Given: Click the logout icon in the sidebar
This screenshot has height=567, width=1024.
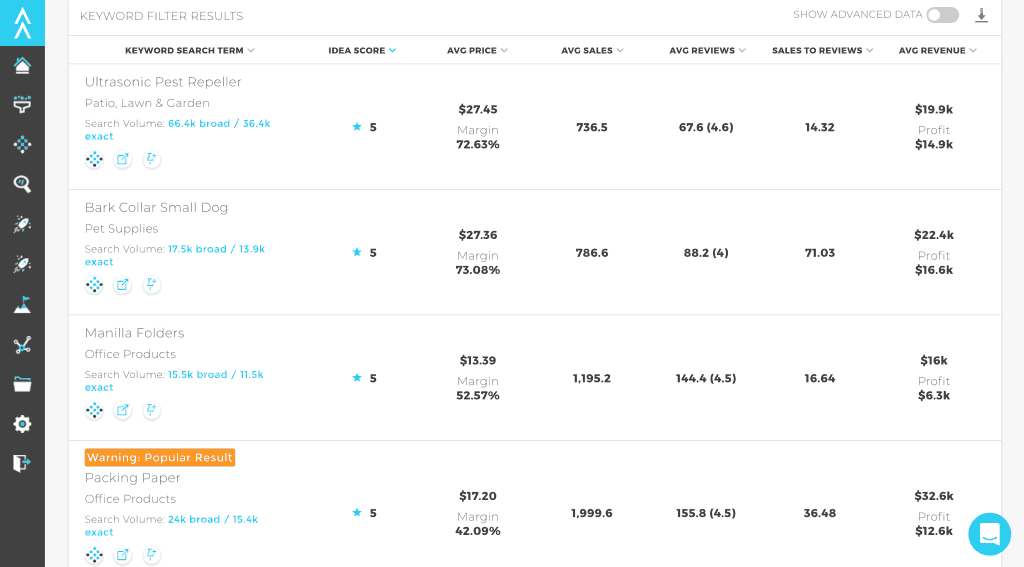Looking at the screenshot, I should click(22, 463).
